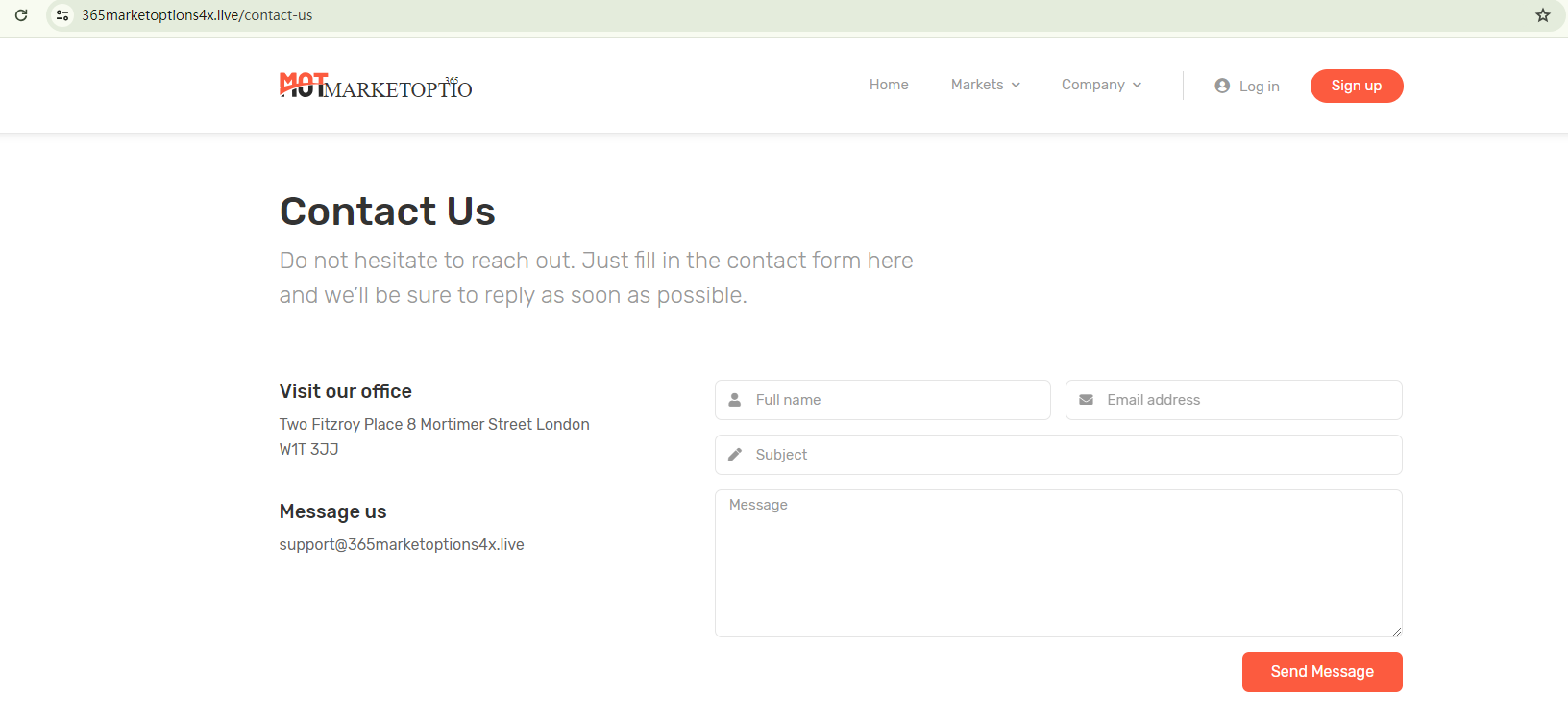
Task: Click into the Subject text field
Action: [x=1066, y=455]
